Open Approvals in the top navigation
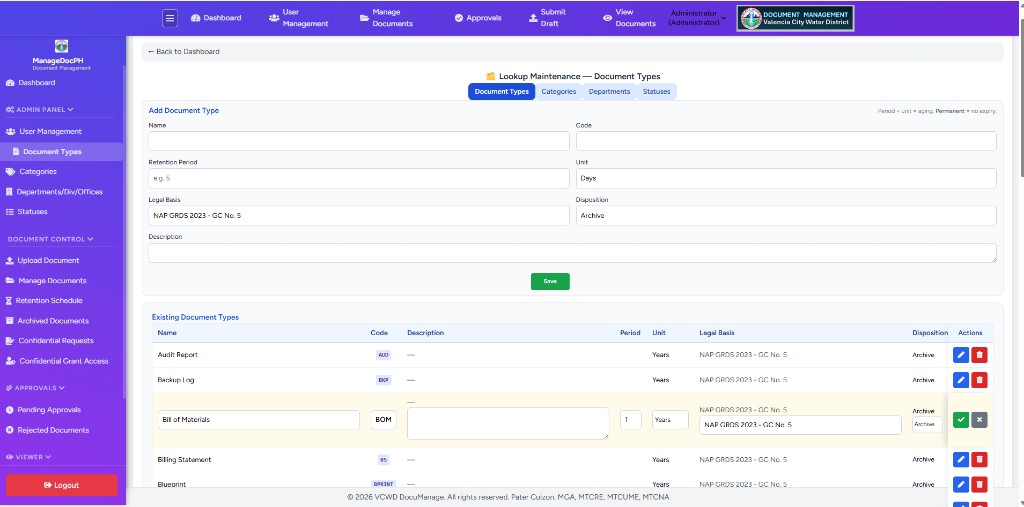Viewport: 1024px width, 507px height. [478, 18]
